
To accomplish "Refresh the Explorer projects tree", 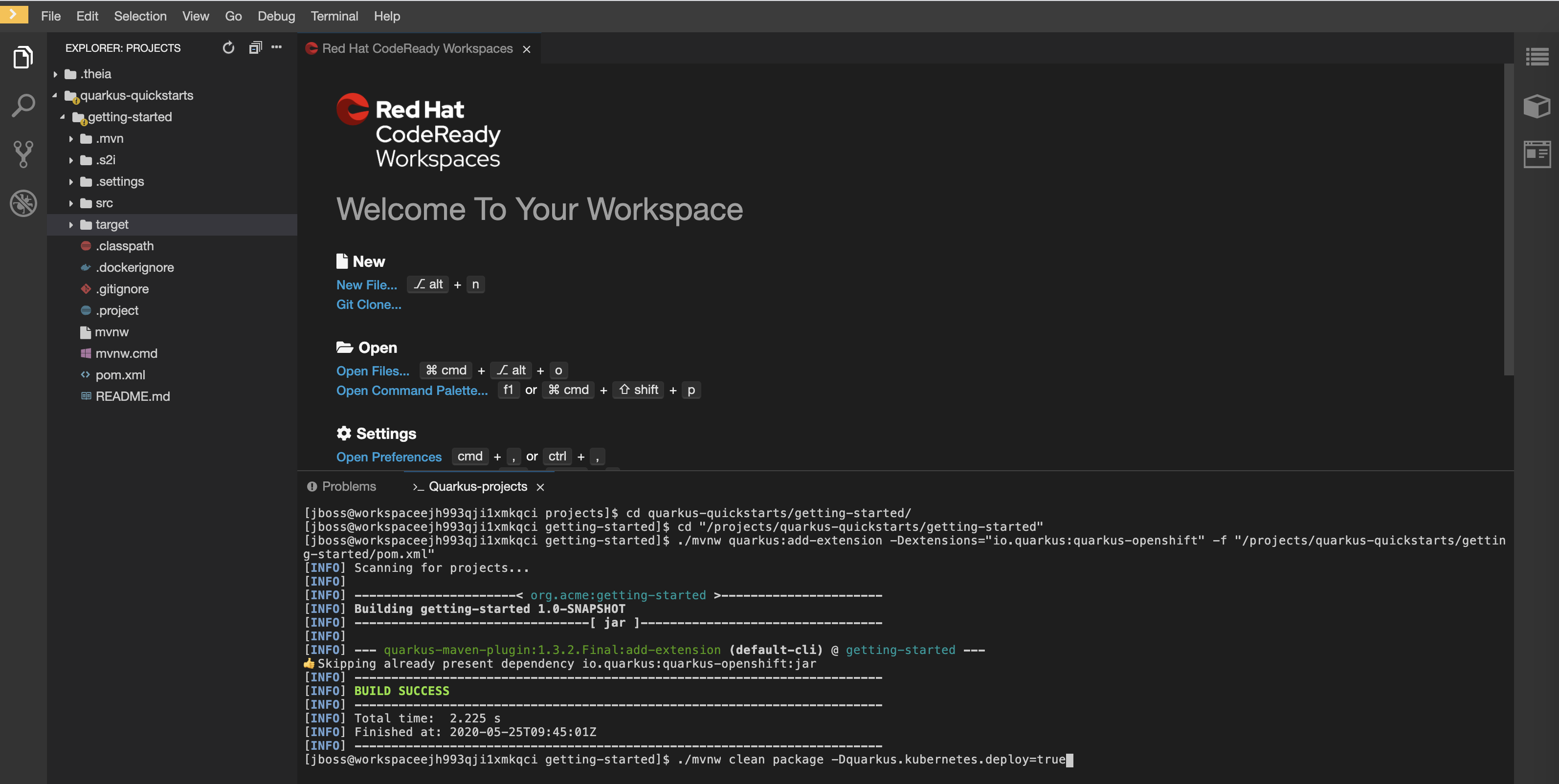I will [x=228, y=48].
